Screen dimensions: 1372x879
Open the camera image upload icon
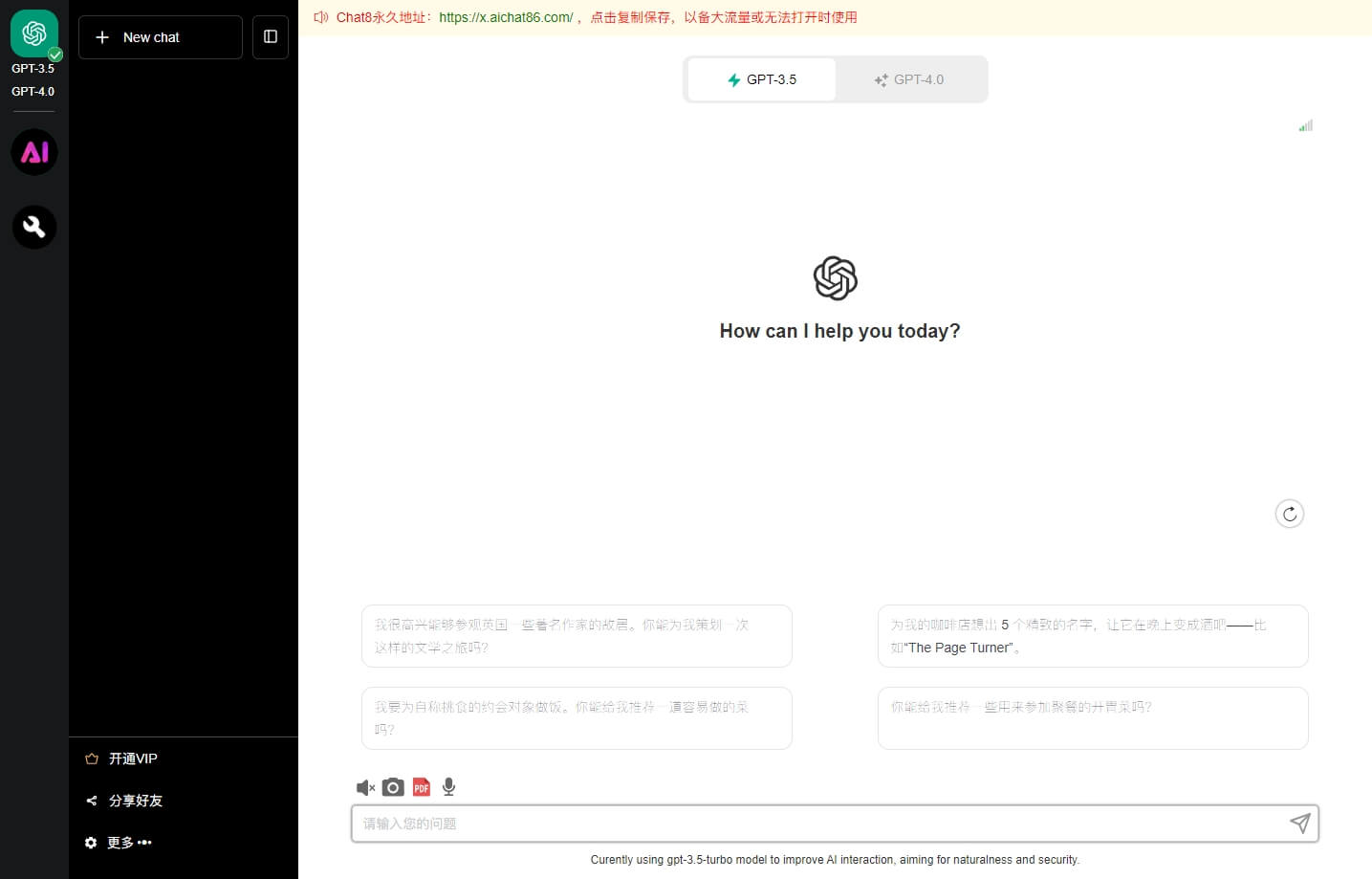[393, 787]
